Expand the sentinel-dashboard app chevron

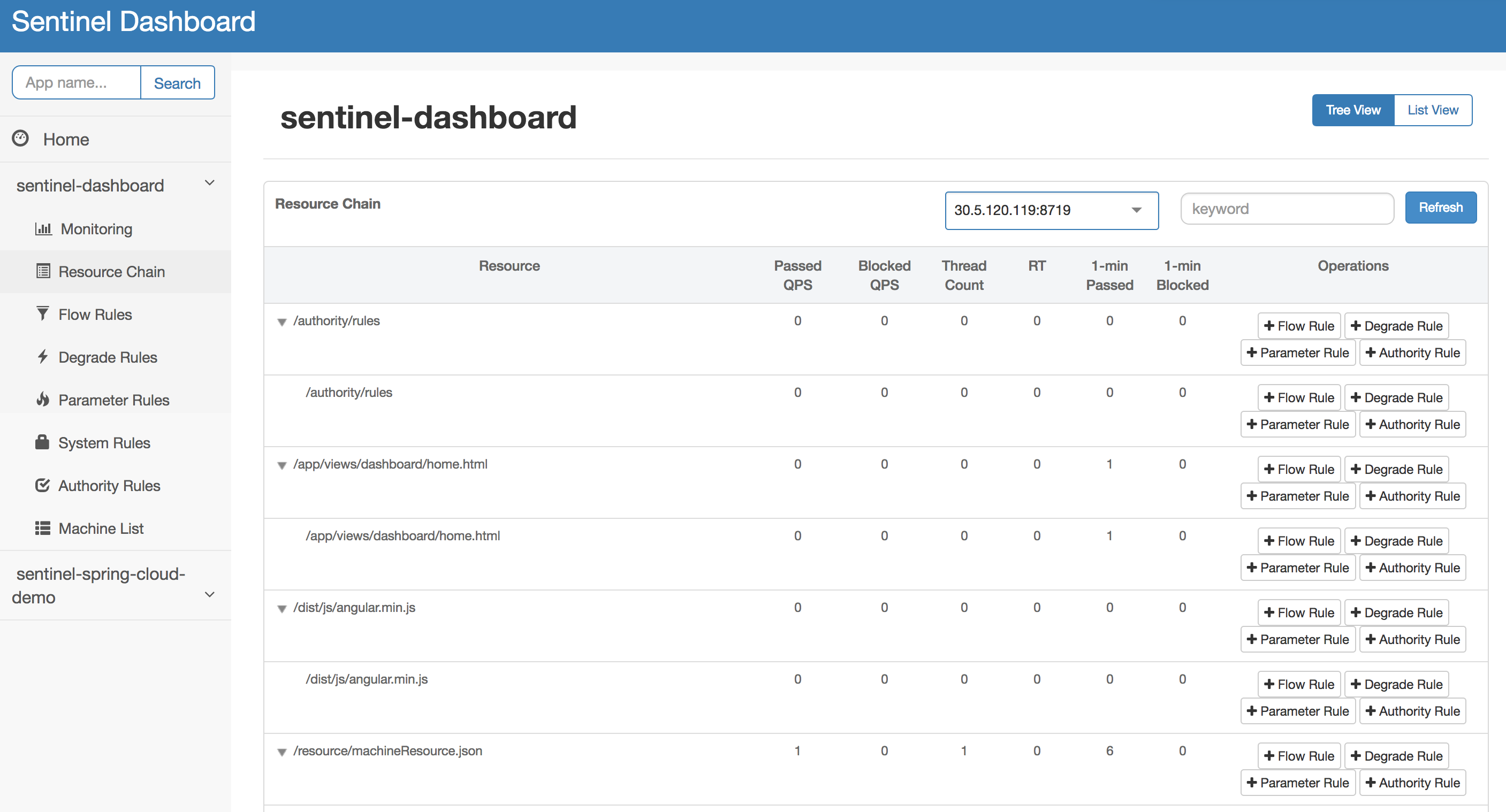pos(209,183)
